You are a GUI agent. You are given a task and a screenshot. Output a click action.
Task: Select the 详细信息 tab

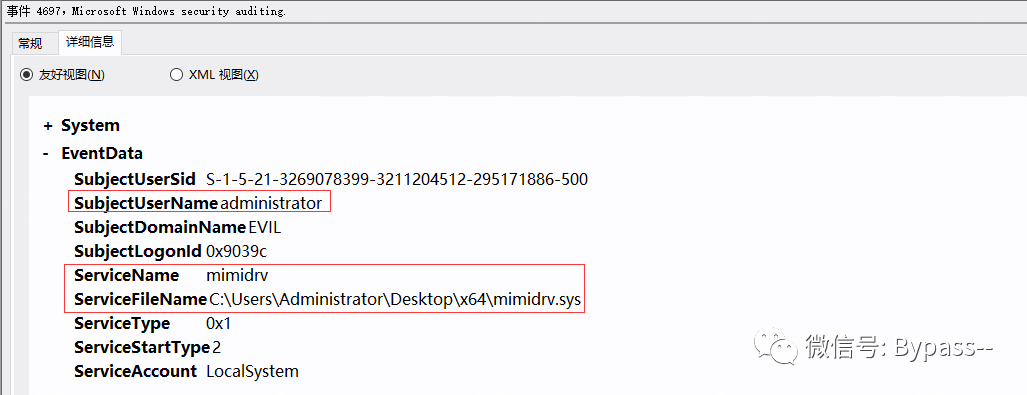(x=90, y=42)
